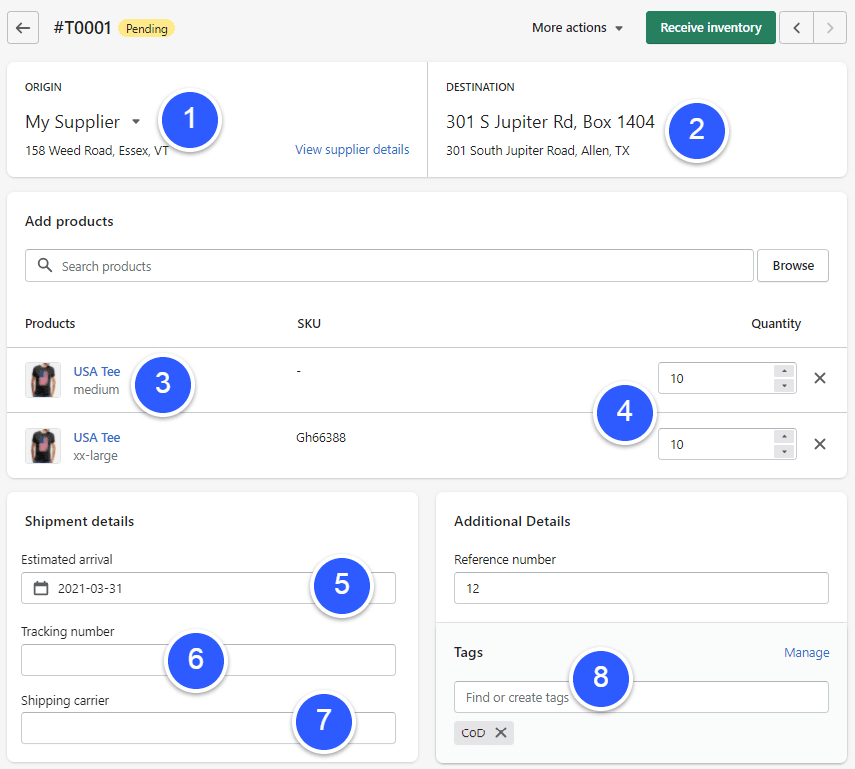Click the #T0001 transfer title

click(x=82, y=28)
